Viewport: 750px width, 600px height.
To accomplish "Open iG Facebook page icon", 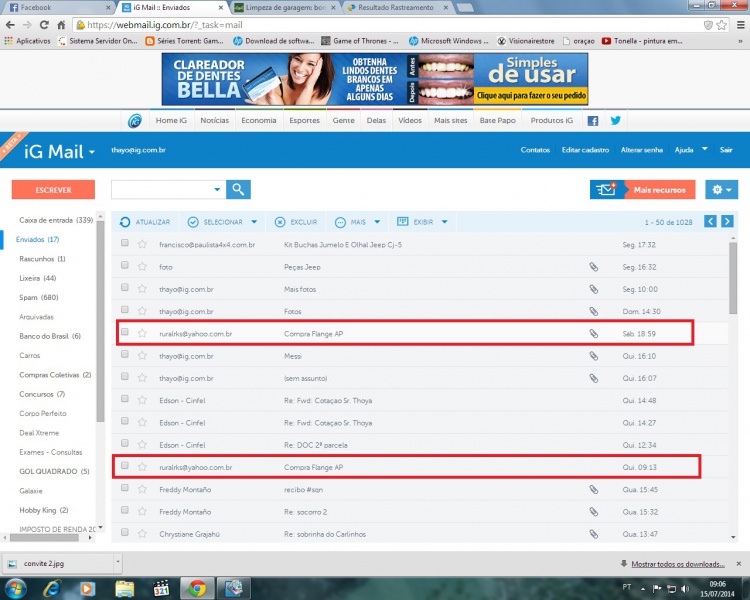I will pos(592,121).
